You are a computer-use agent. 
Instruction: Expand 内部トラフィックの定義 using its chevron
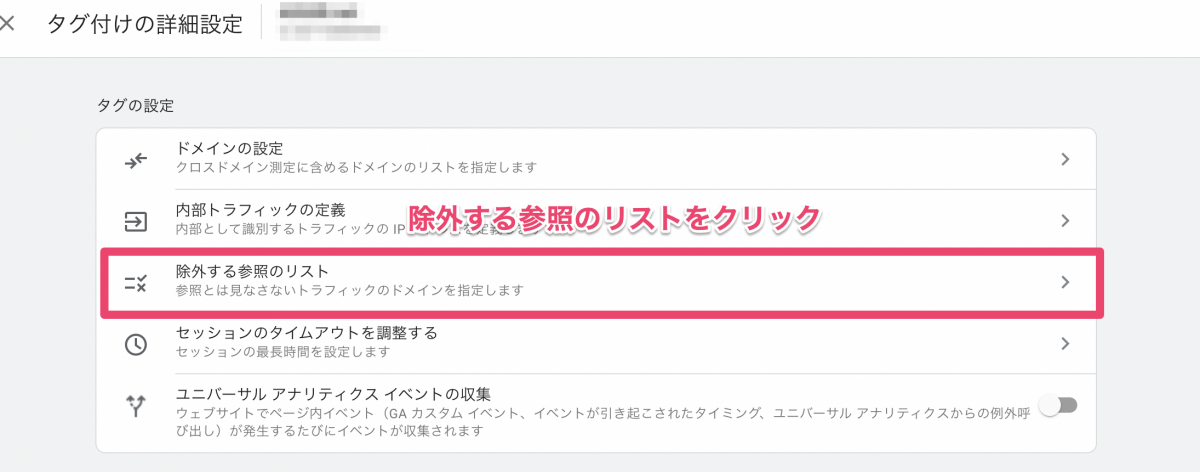pos(1065,220)
